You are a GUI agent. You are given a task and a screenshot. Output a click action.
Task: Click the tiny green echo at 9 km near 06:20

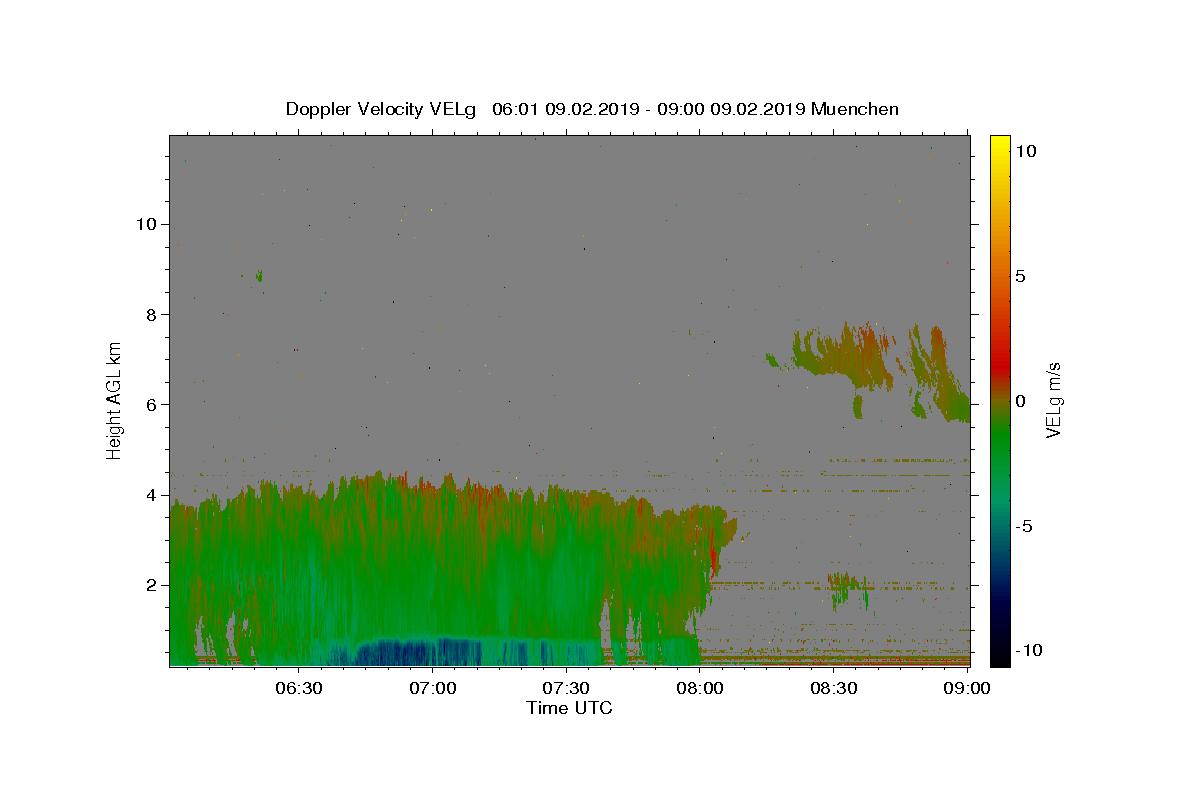click(x=259, y=275)
